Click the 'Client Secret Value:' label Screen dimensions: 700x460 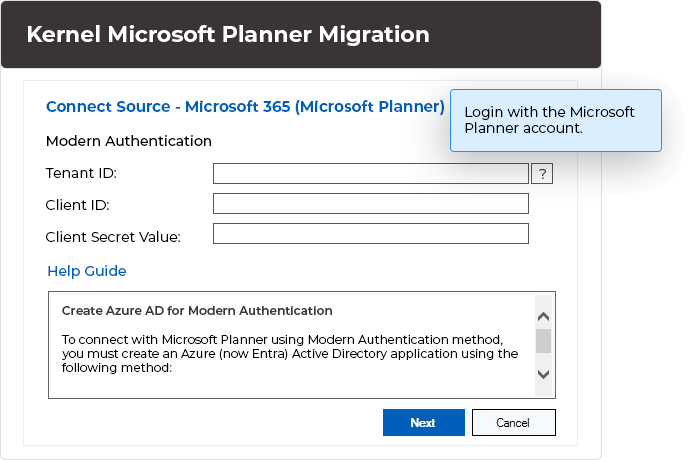pos(113,237)
